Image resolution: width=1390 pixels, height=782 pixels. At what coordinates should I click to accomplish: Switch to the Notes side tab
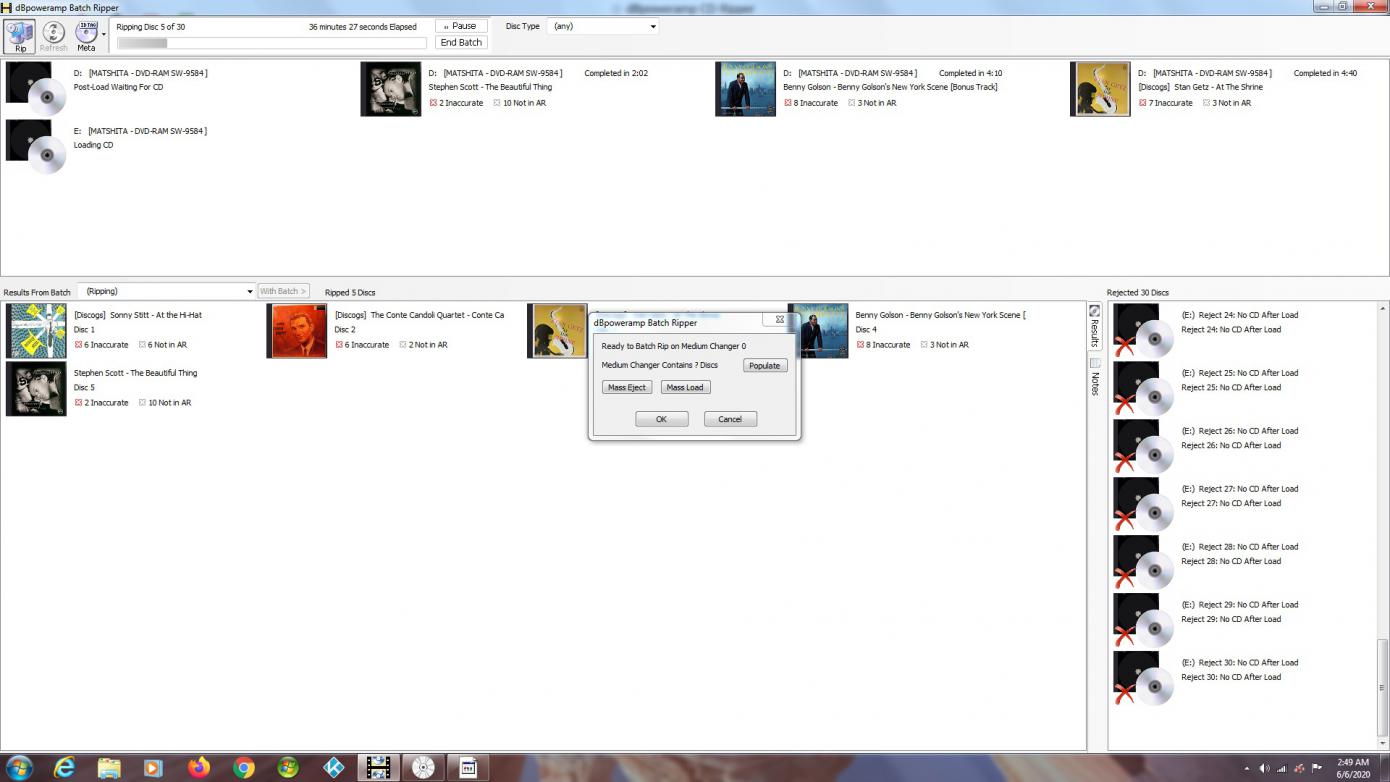[x=1094, y=378]
